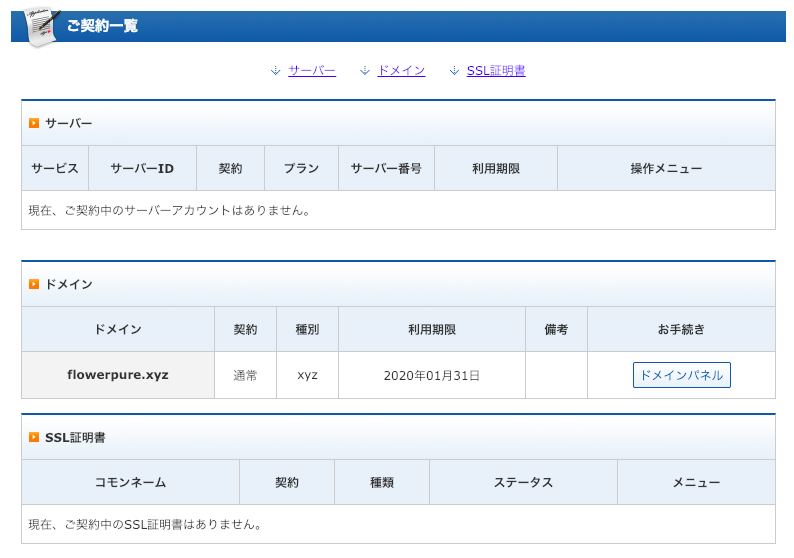Click the サーバーID column header

click(x=142, y=168)
